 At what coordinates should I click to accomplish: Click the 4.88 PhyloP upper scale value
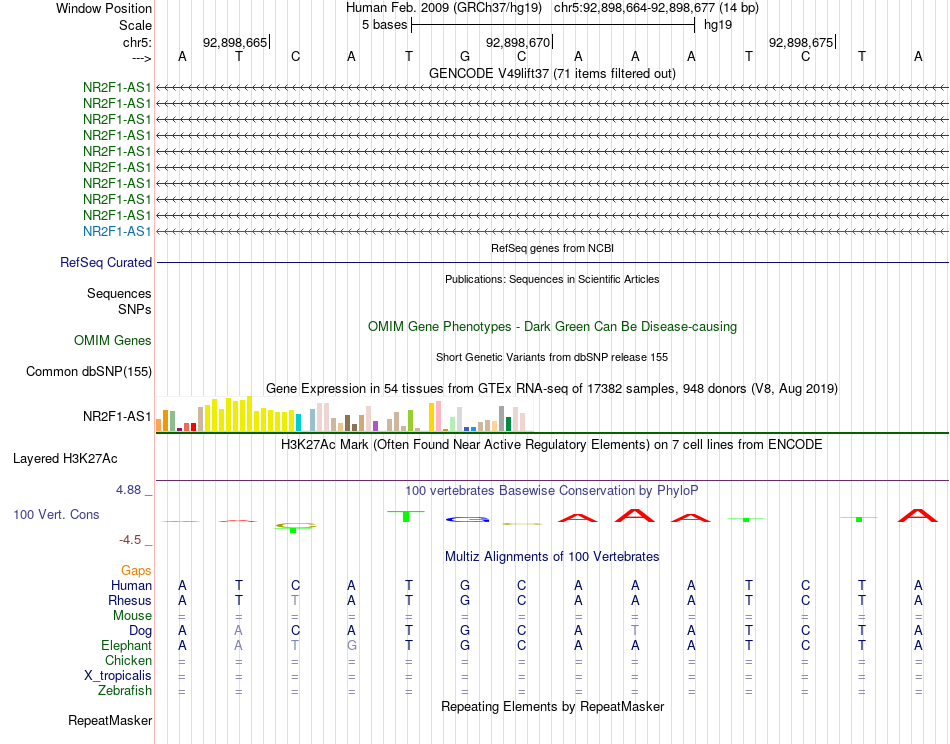[x=128, y=490]
